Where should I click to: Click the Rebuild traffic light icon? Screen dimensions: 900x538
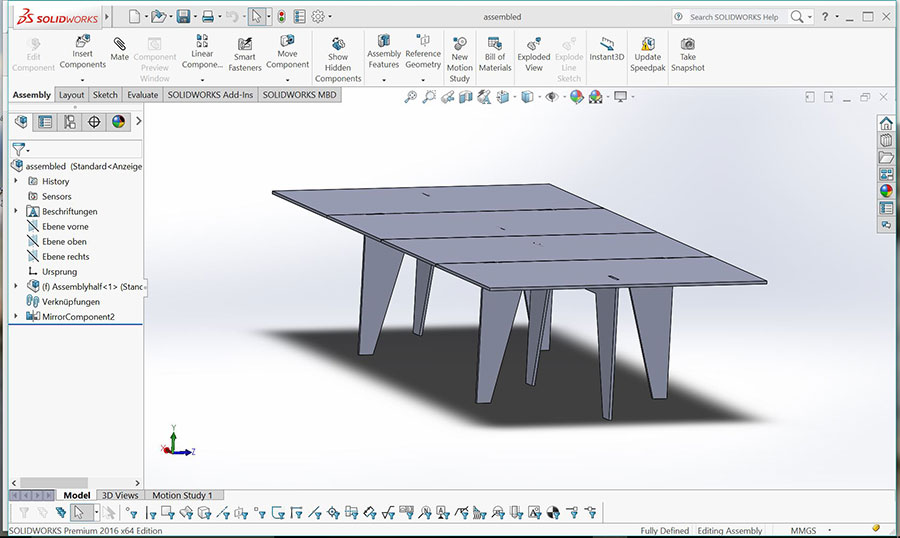[x=281, y=17]
